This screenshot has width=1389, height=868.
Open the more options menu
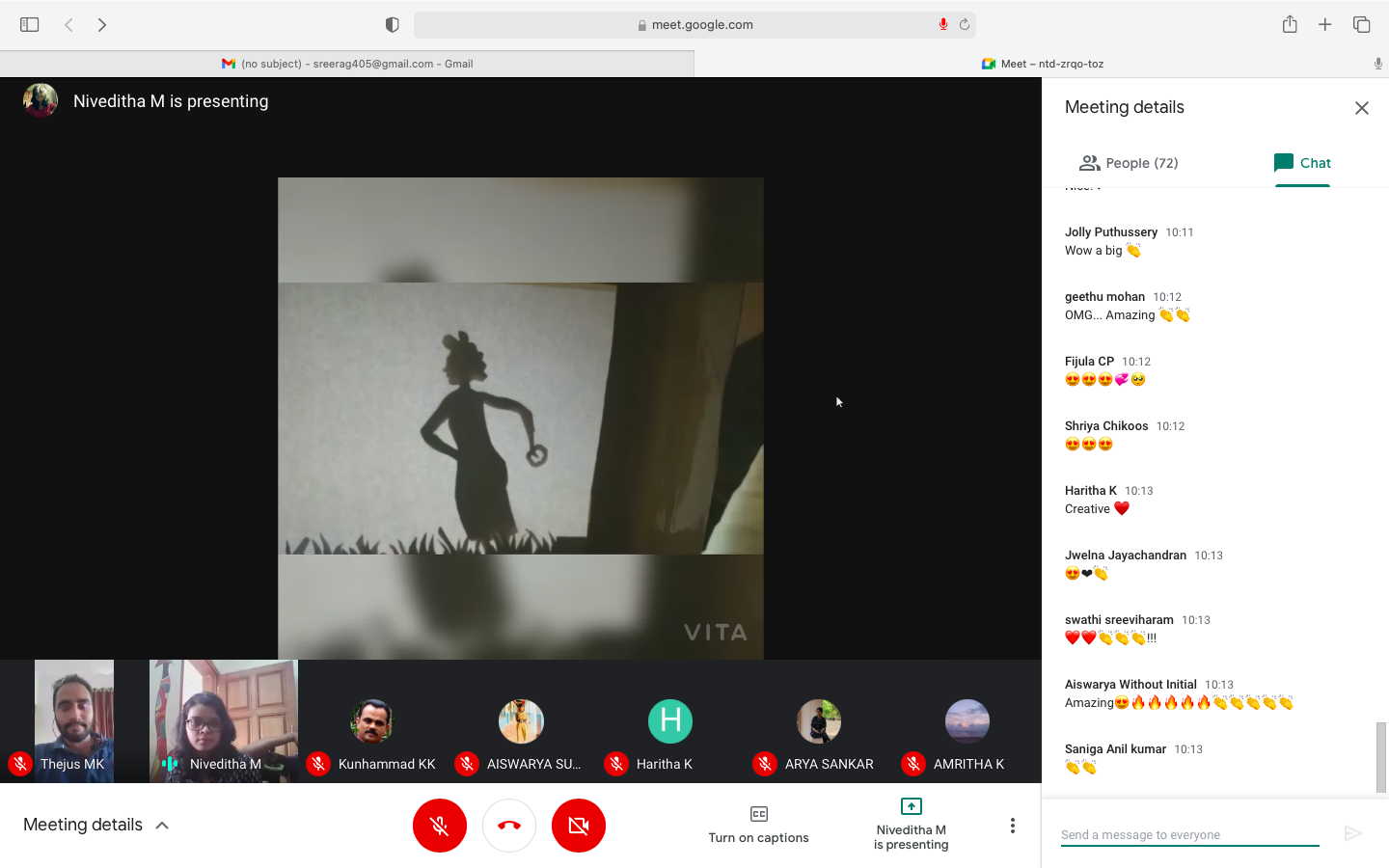coord(1012,826)
